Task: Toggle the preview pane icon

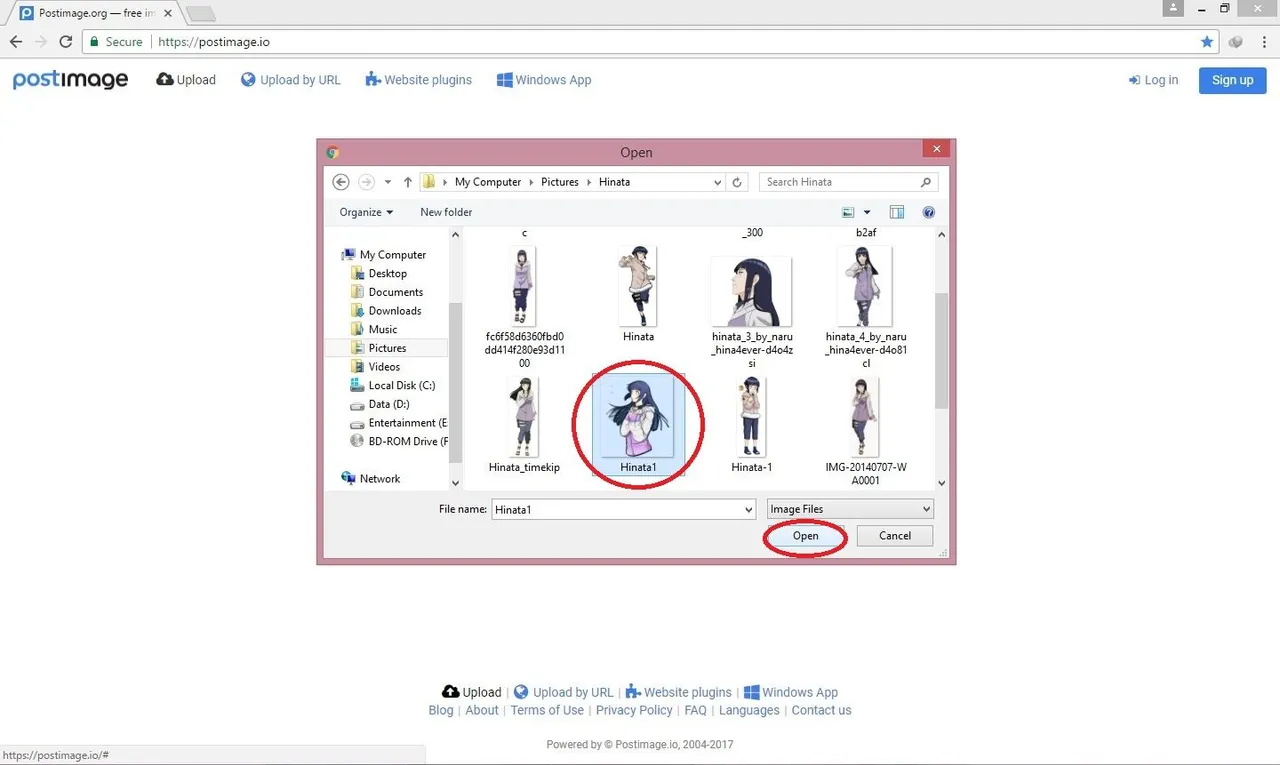Action: 897,212
